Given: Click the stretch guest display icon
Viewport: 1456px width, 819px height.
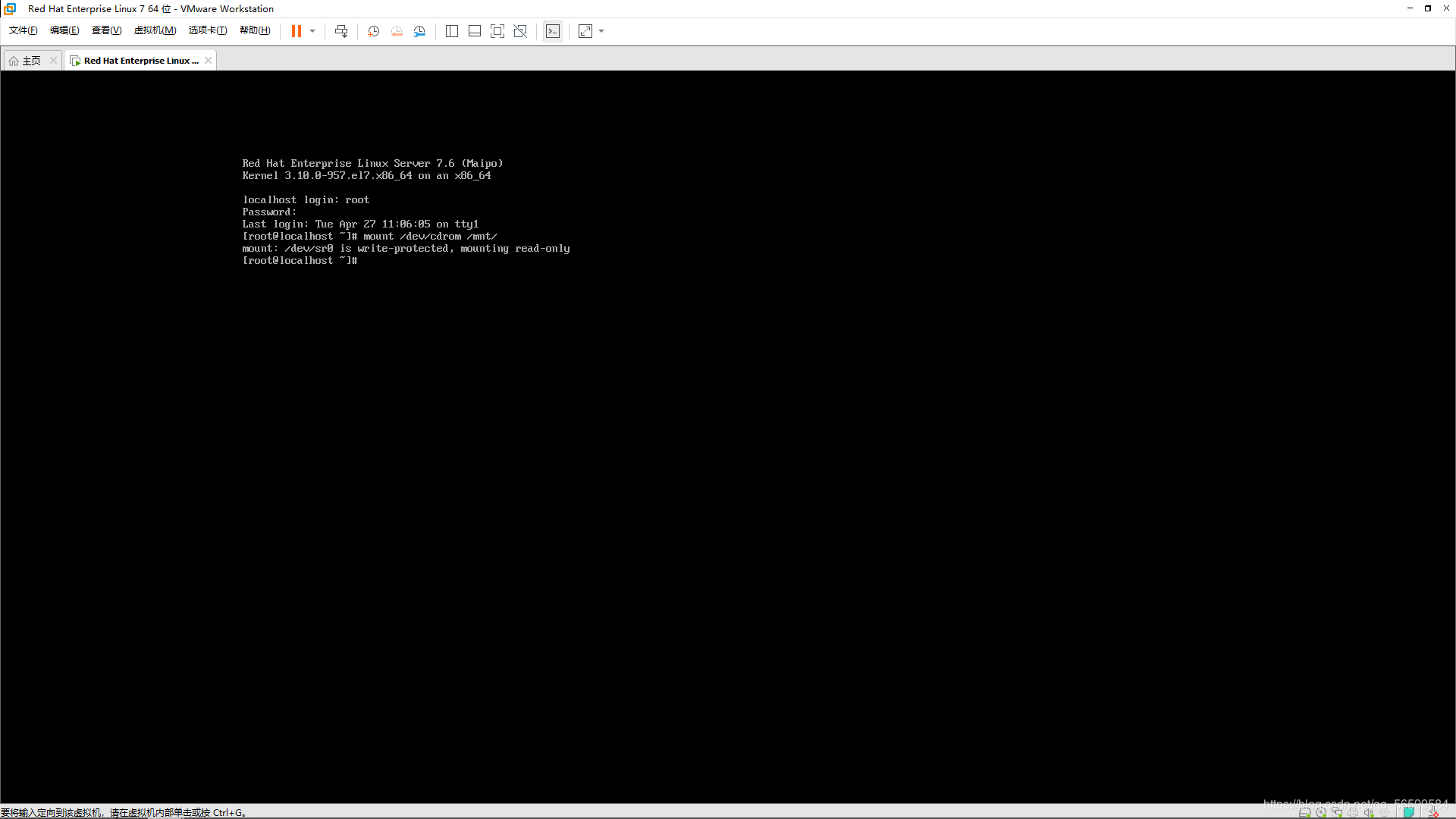Looking at the screenshot, I should 585,31.
